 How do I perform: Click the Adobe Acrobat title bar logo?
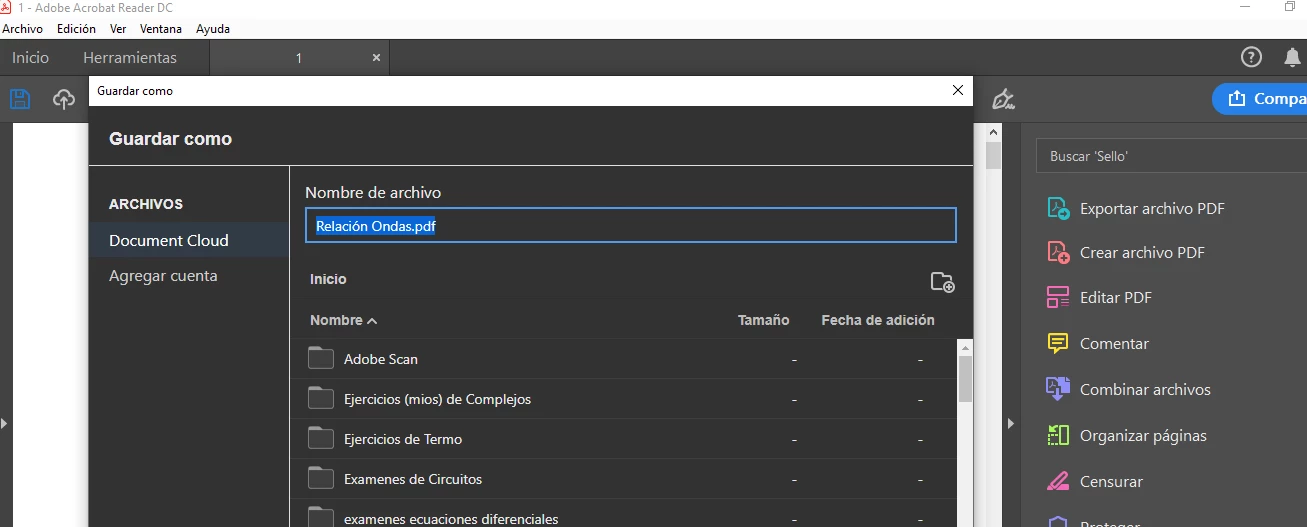(x=7, y=7)
